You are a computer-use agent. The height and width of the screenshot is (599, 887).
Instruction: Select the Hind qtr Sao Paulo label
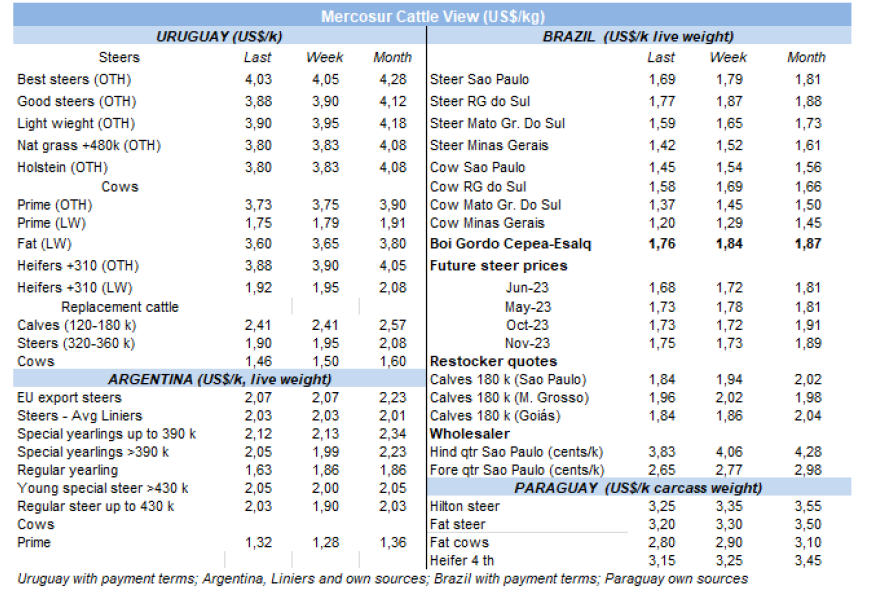(x=516, y=452)
